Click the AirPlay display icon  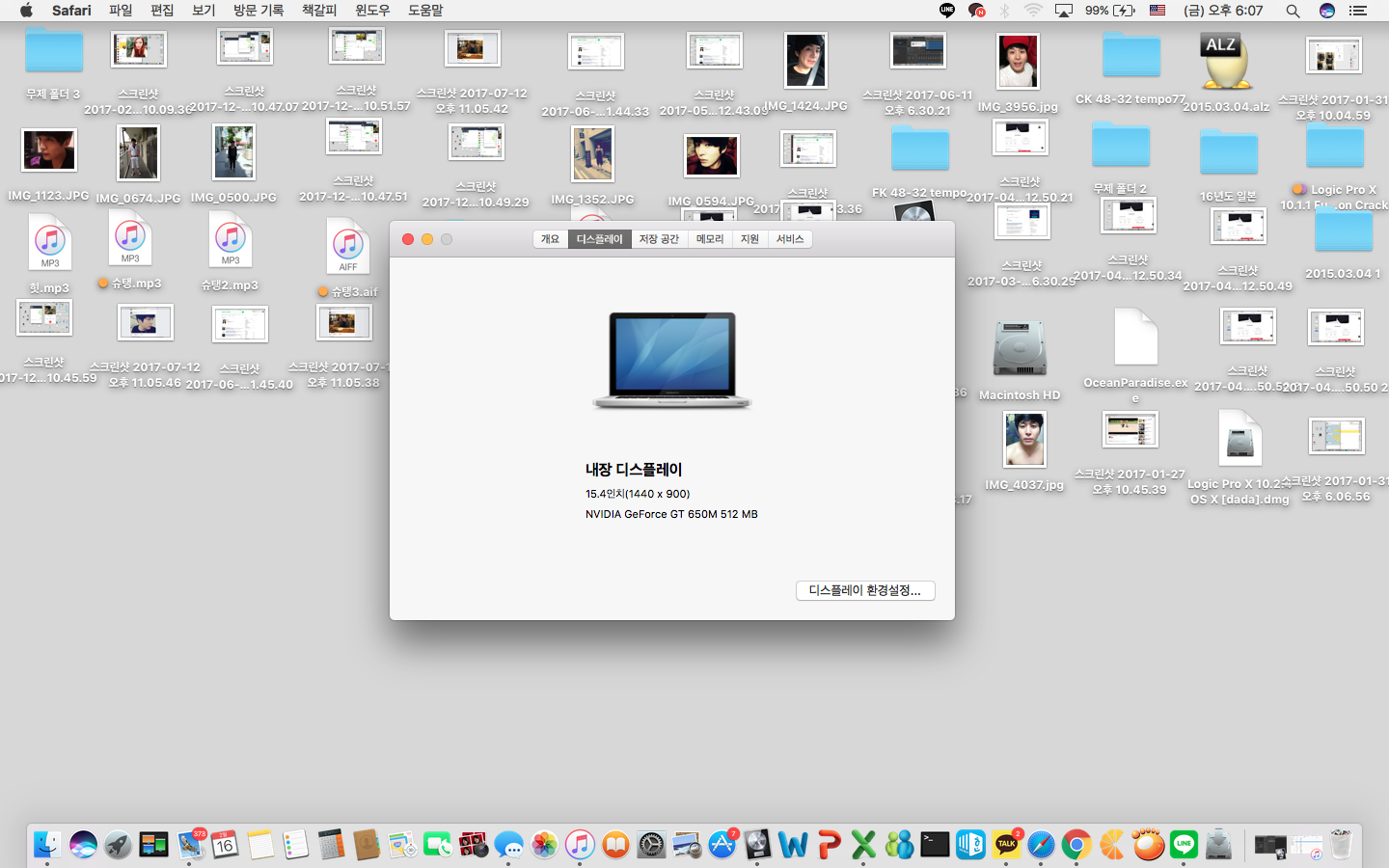pyautogui.click(x=1064, y=11)
